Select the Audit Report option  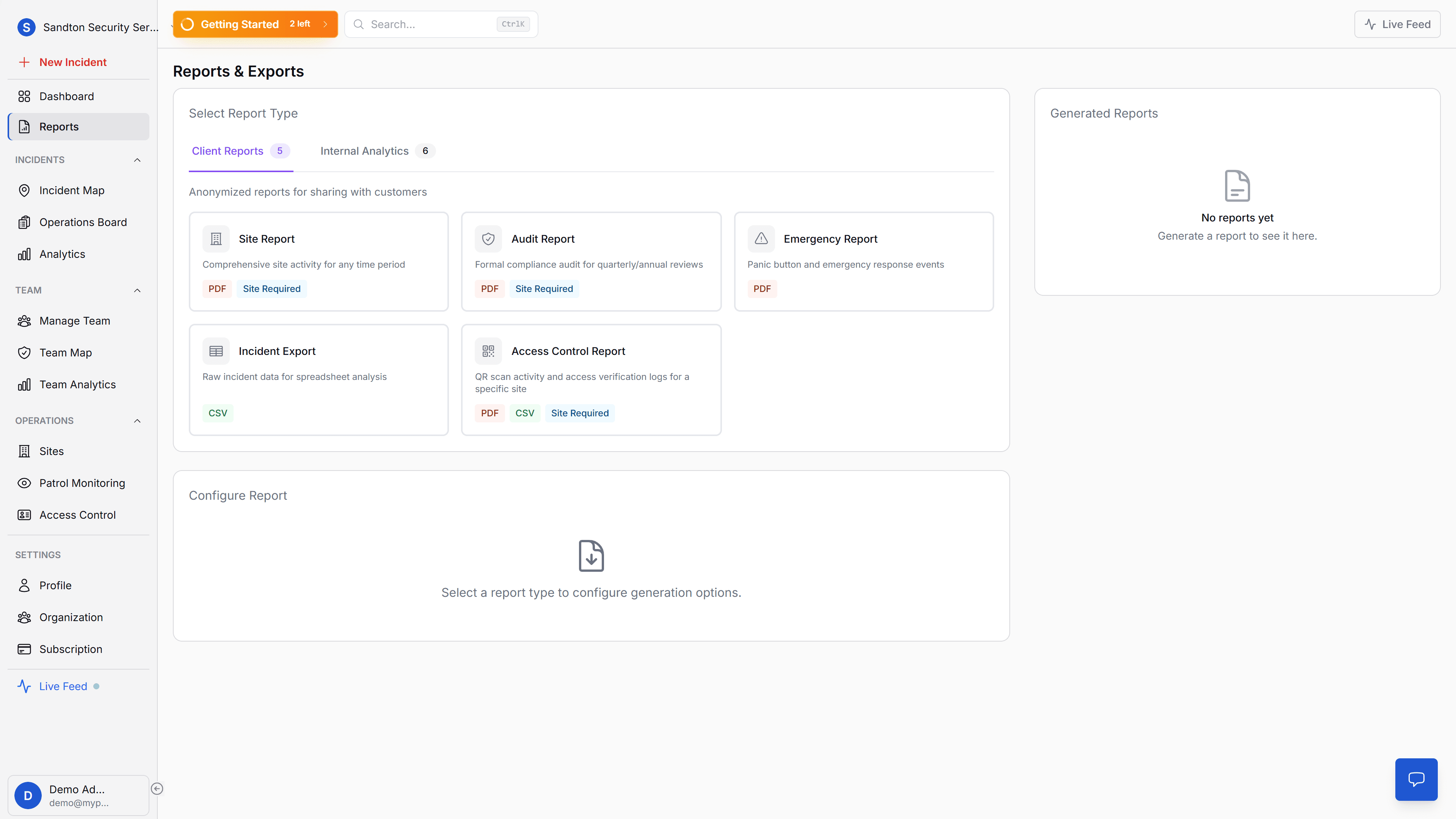591,261
